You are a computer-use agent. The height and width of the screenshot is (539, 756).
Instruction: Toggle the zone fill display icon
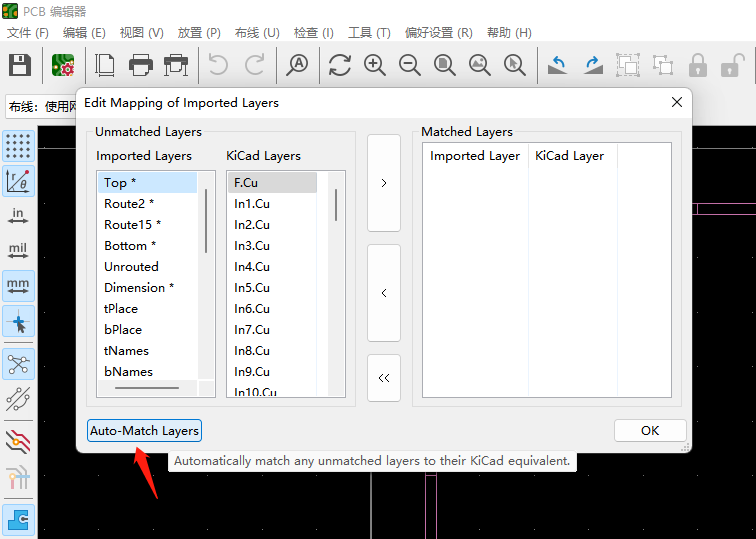(x=18, y=520)
